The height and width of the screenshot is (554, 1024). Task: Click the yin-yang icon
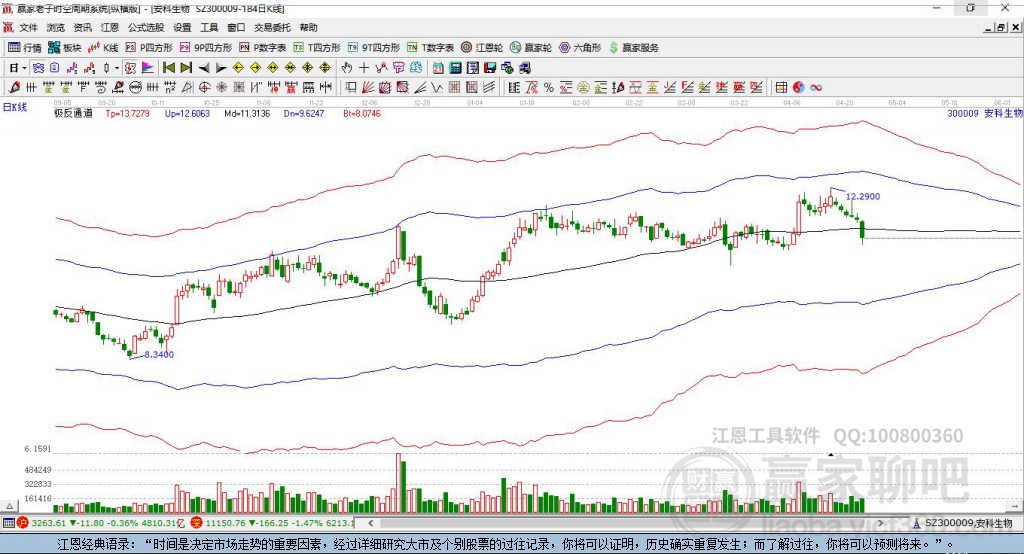(x=799, y=88)
